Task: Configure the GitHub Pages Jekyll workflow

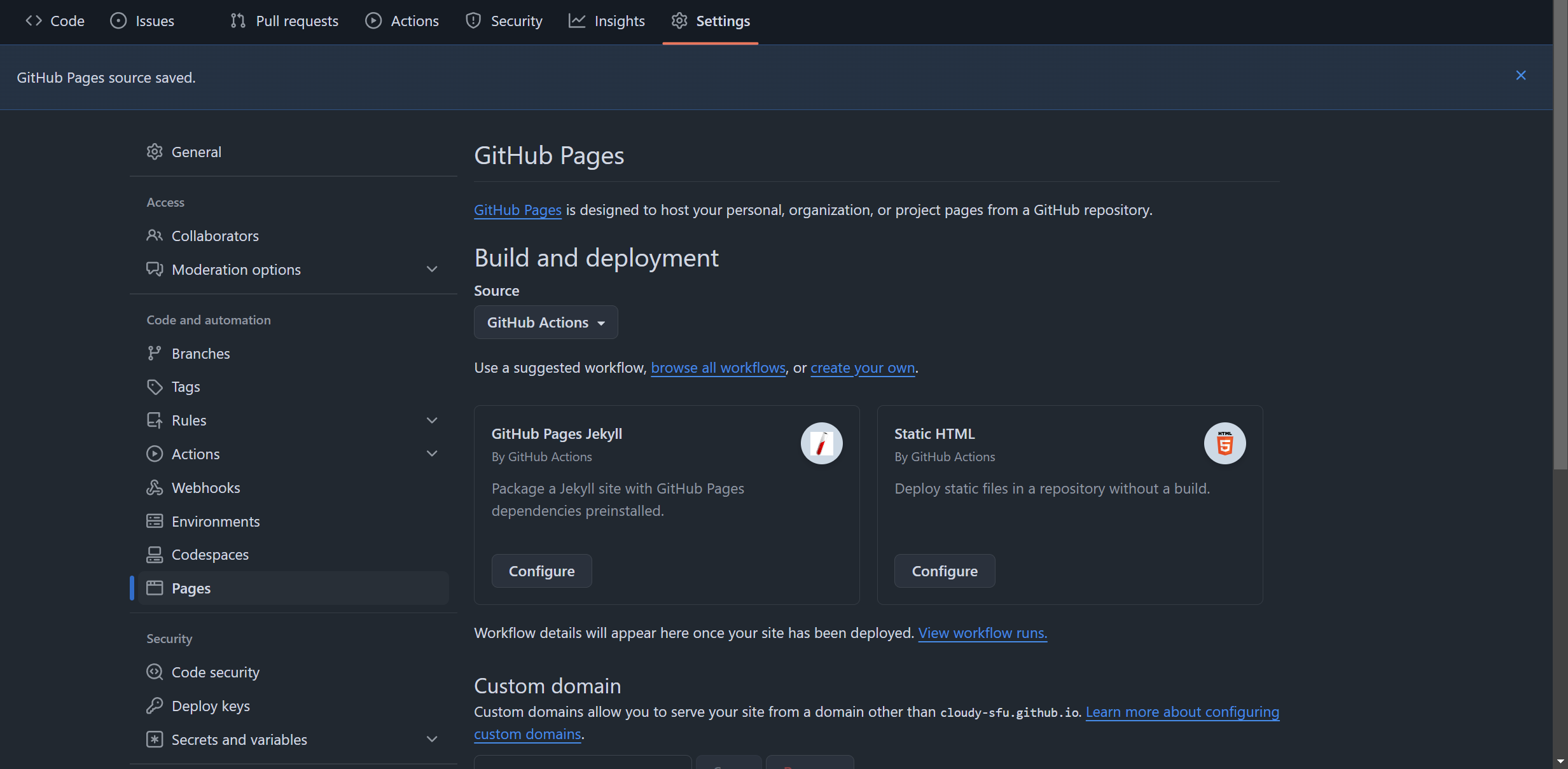Action: 541,571
